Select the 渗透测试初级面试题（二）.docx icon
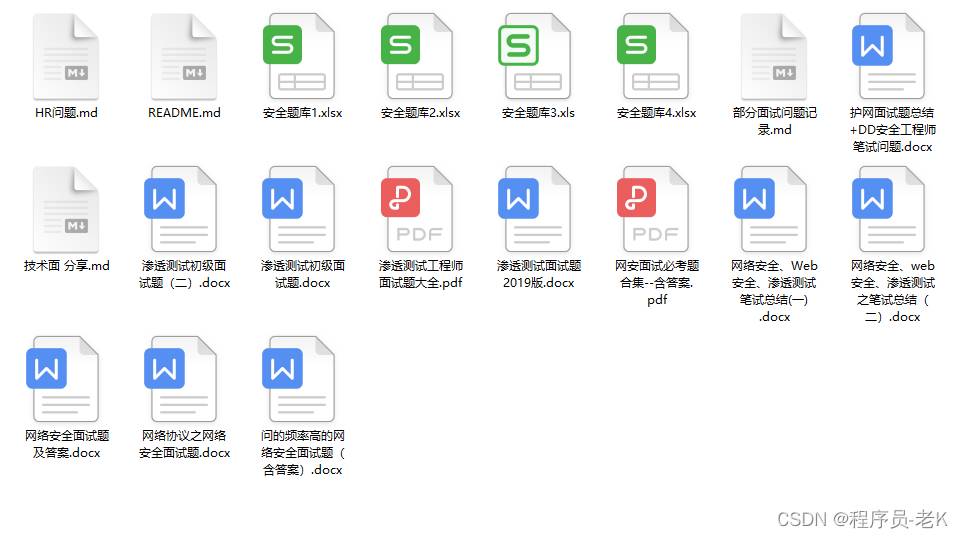Screen dimensions: 963x538 (181, 209)
